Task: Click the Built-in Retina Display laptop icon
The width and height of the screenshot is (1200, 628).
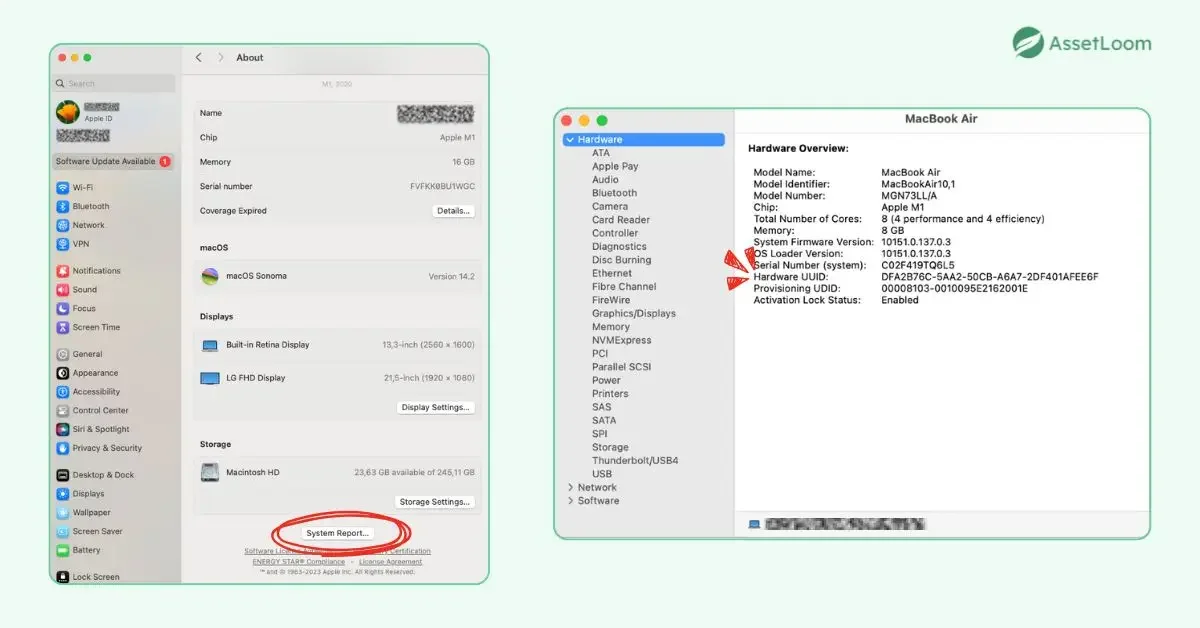Action: pos(210,345)
